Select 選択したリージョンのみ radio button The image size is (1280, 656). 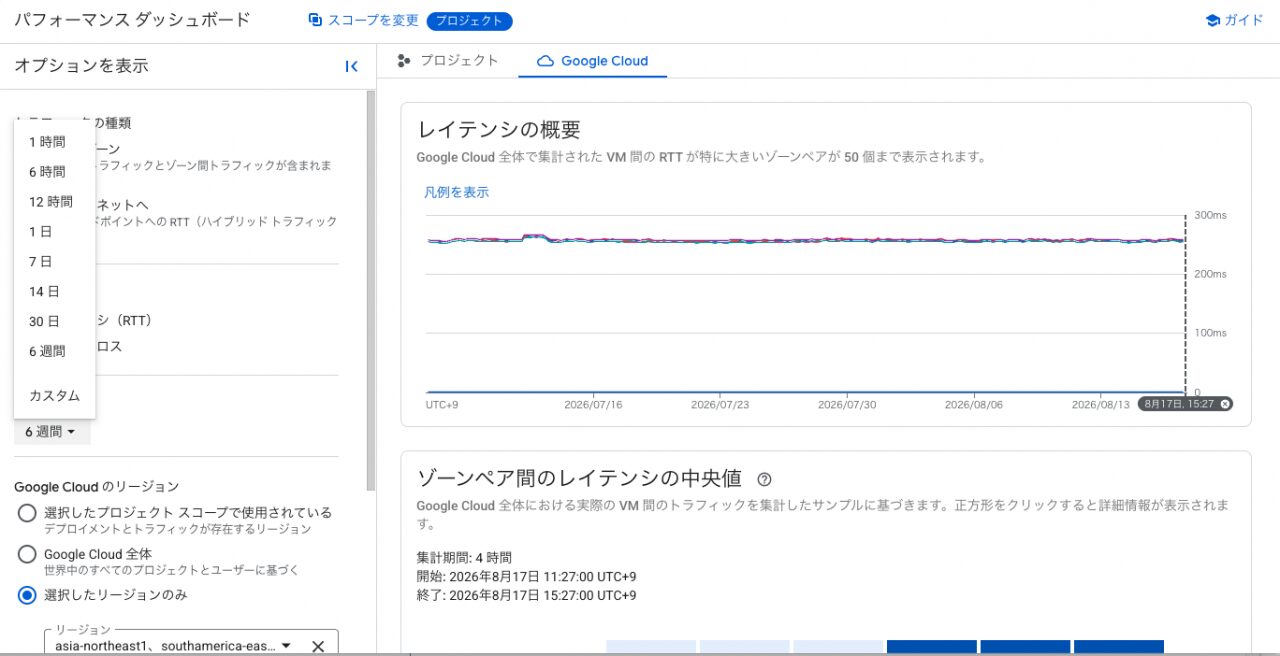tap(27, 595)
